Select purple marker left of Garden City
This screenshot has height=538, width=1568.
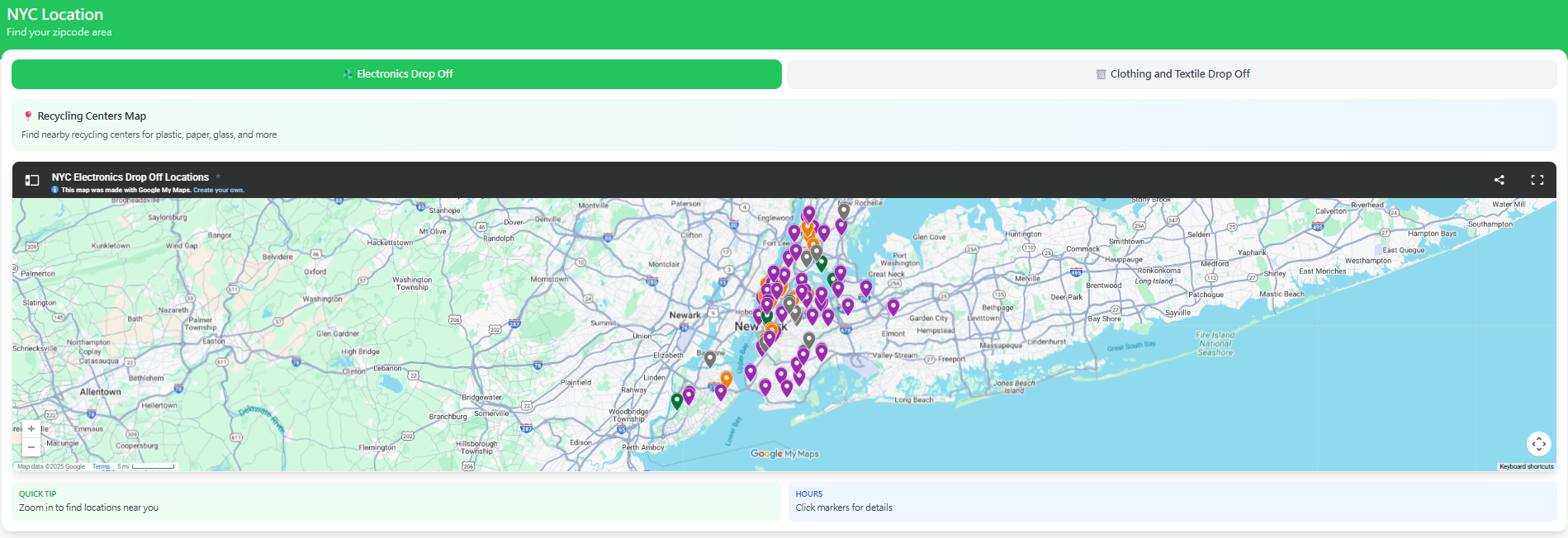[x=893, y=307]
